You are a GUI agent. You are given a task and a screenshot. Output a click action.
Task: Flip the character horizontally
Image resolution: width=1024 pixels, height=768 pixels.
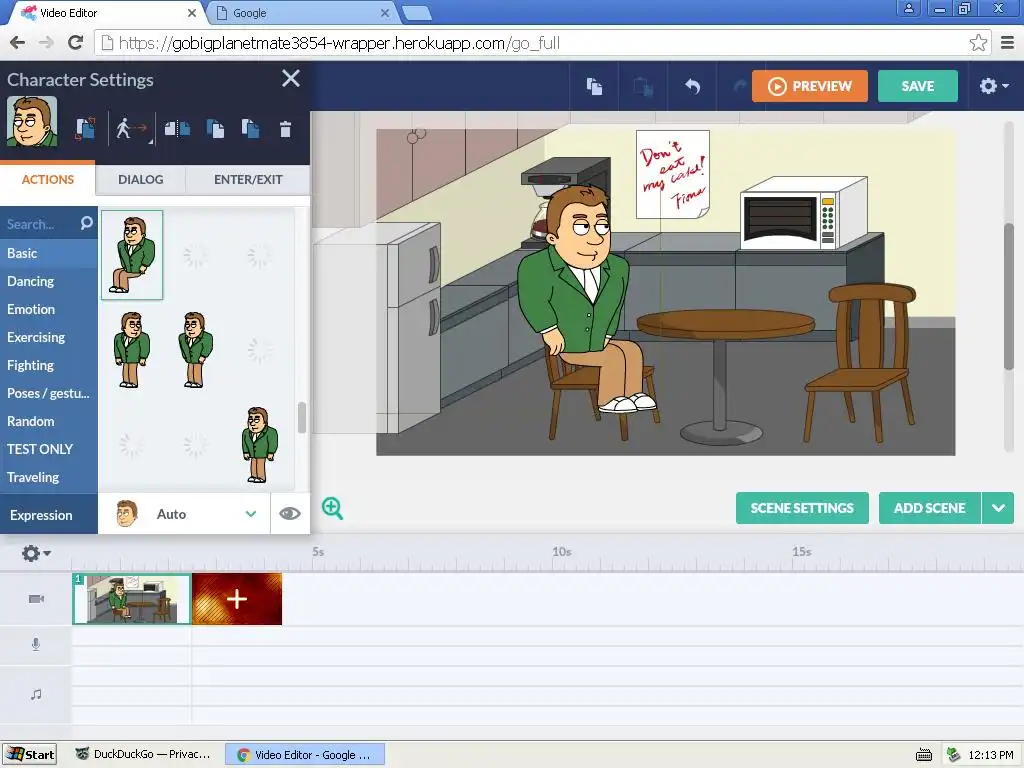coord(177,128)
